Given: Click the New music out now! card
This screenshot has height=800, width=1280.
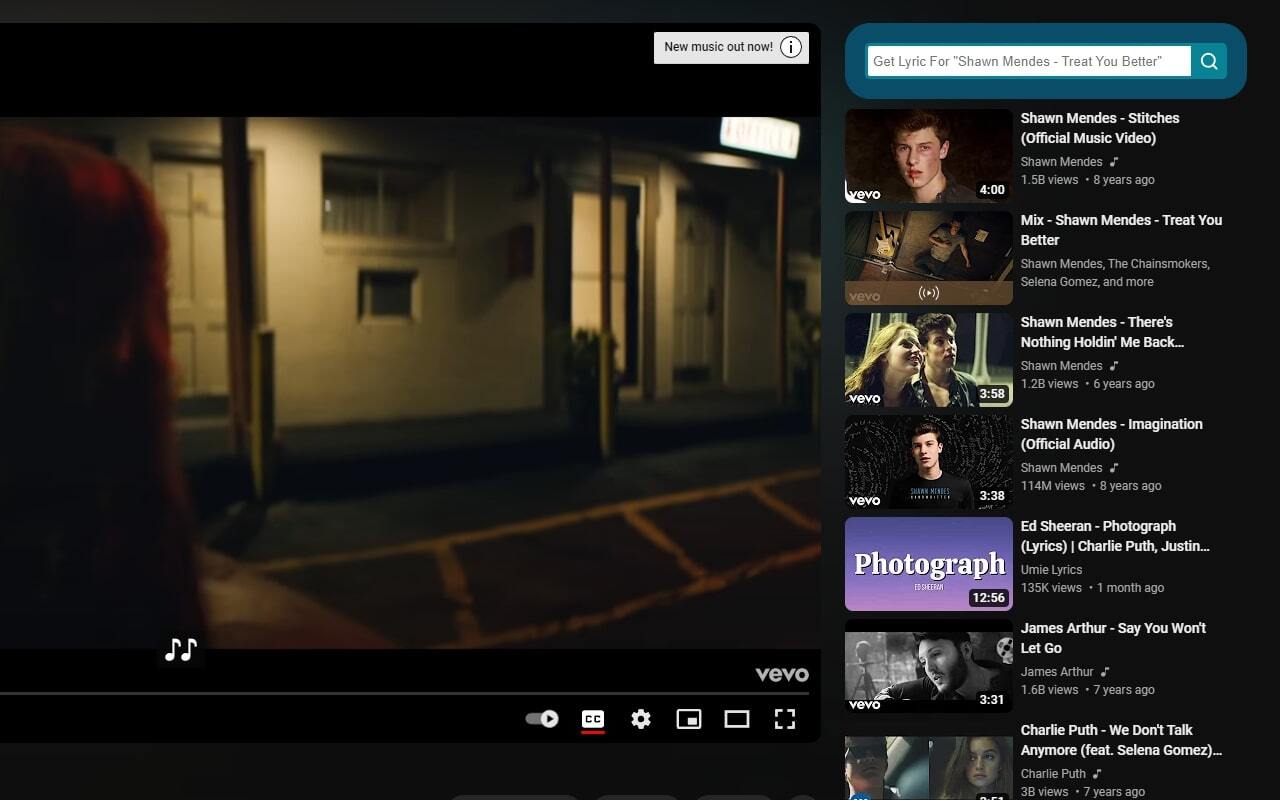Looking at the screenshot, I should 731,47.
